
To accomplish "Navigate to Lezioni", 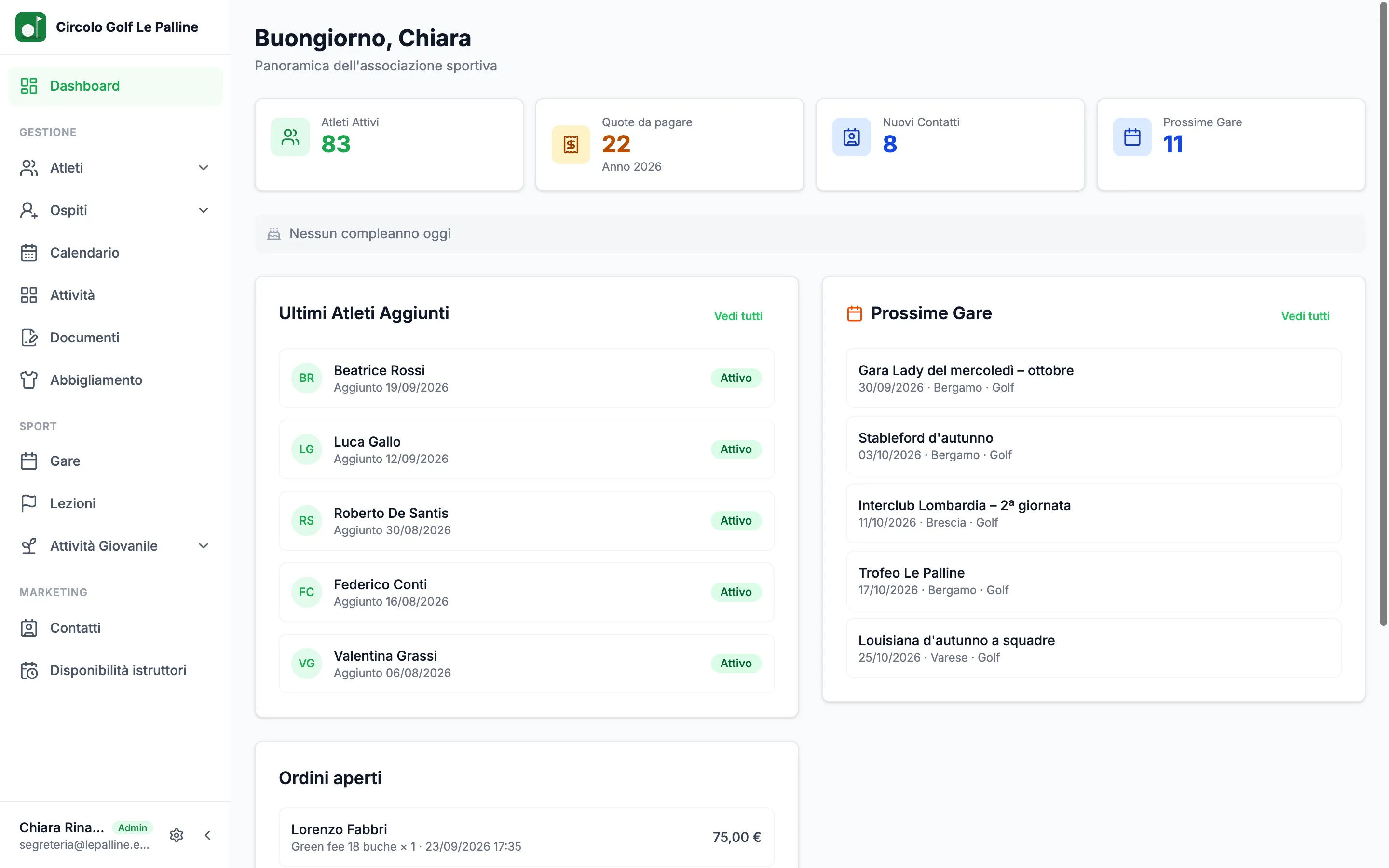I will pyautogui.click(x=115, y=503).
